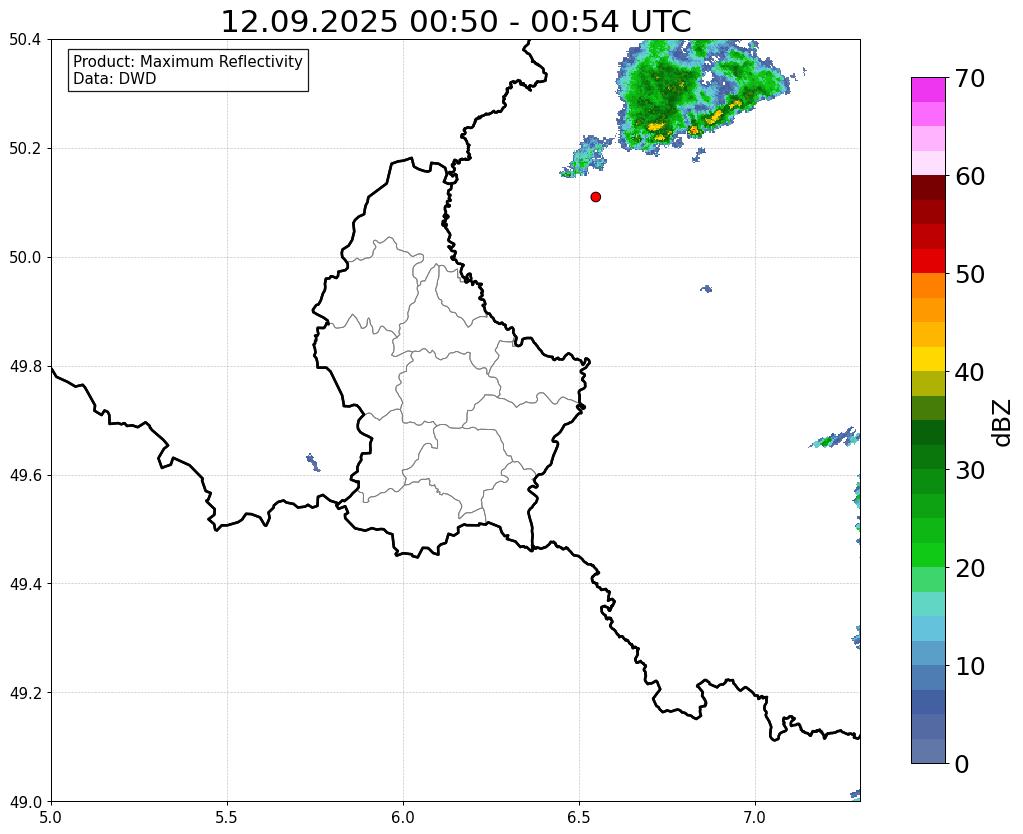This screenshot has height=834, width=1023.
Task: Click the 'Product: Maximum Reflectivity' label
Action: (188, 61)
